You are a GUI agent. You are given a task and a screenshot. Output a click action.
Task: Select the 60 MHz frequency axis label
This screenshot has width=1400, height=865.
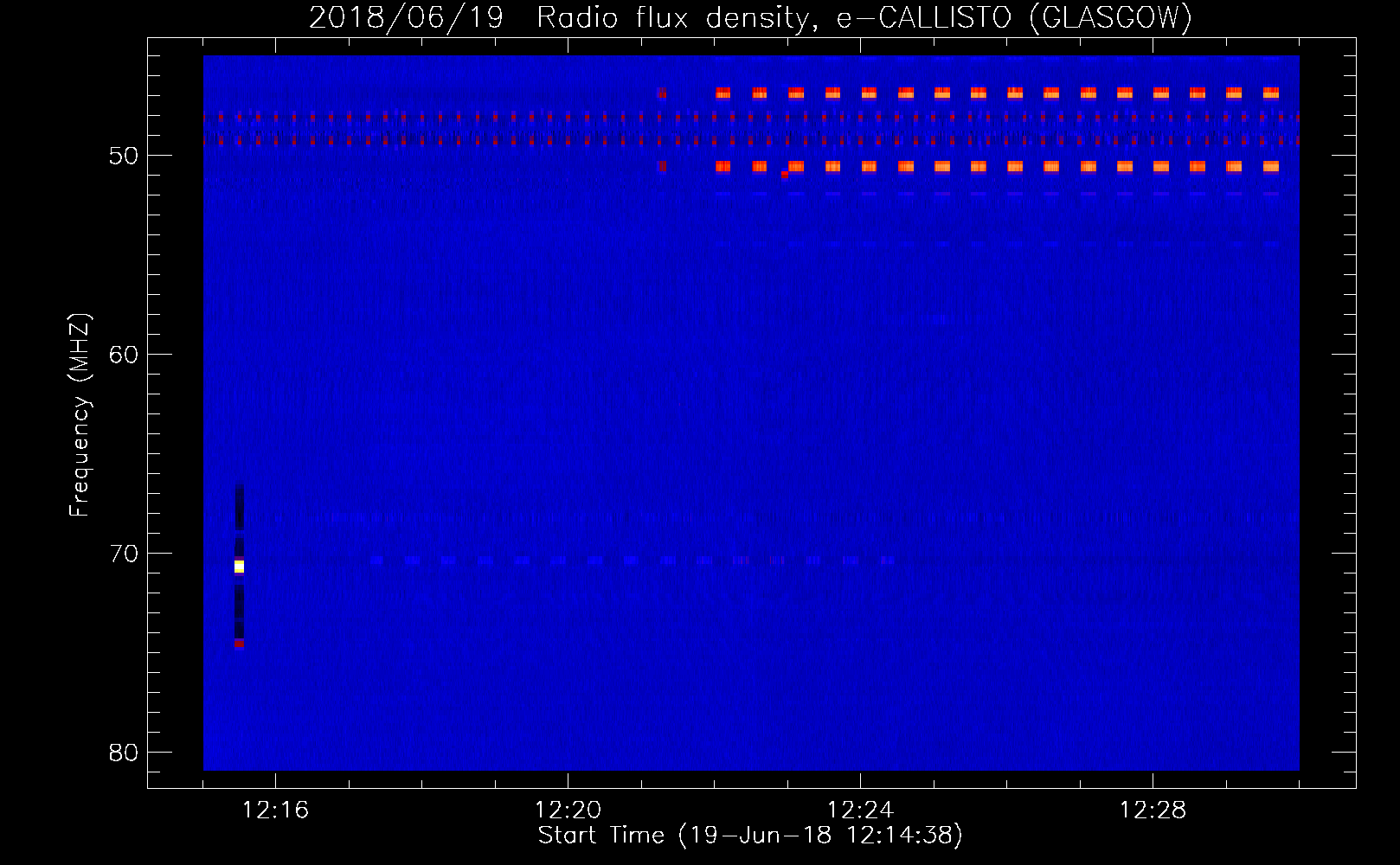click(x=124, y=355)
